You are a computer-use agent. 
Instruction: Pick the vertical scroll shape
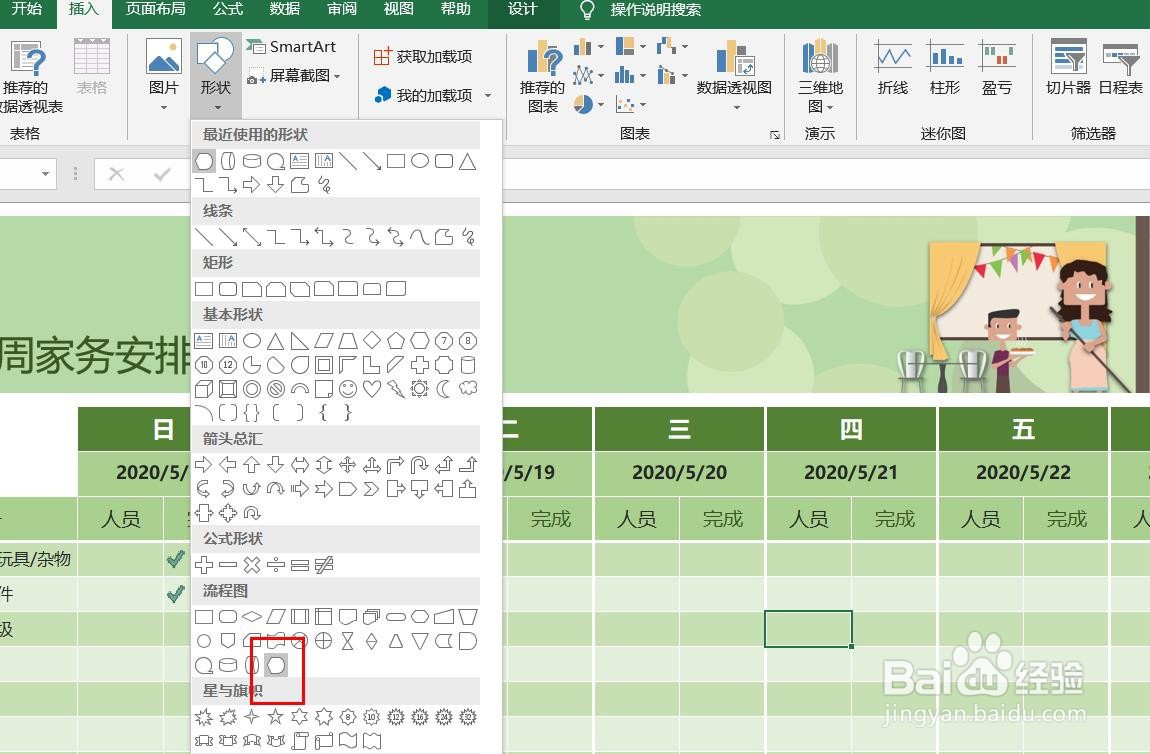(300, 741)
